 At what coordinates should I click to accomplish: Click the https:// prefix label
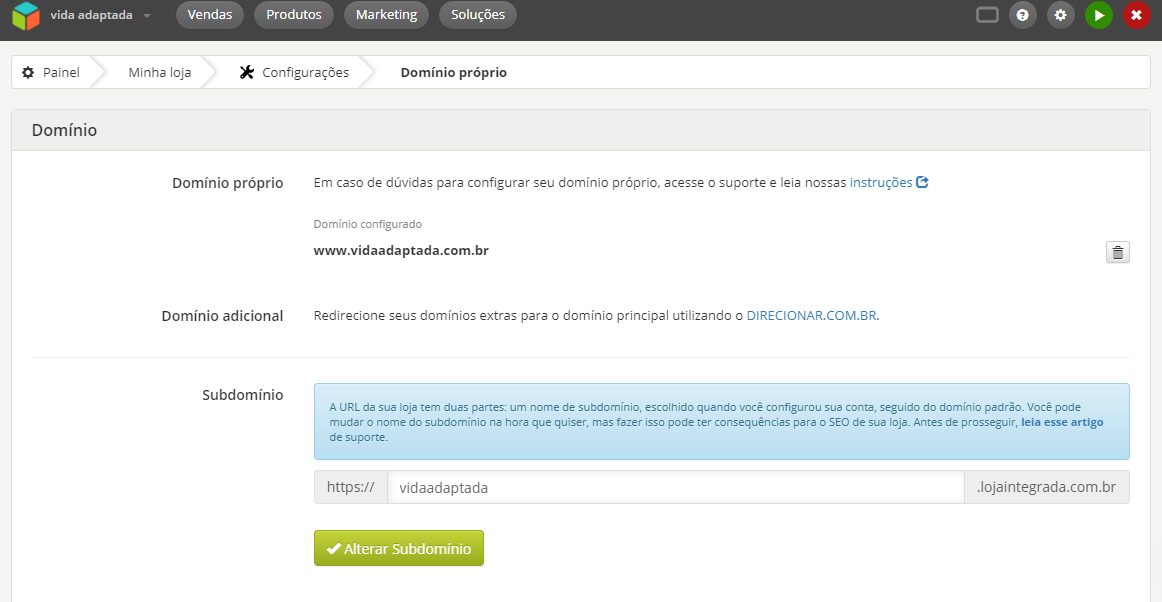351,487
